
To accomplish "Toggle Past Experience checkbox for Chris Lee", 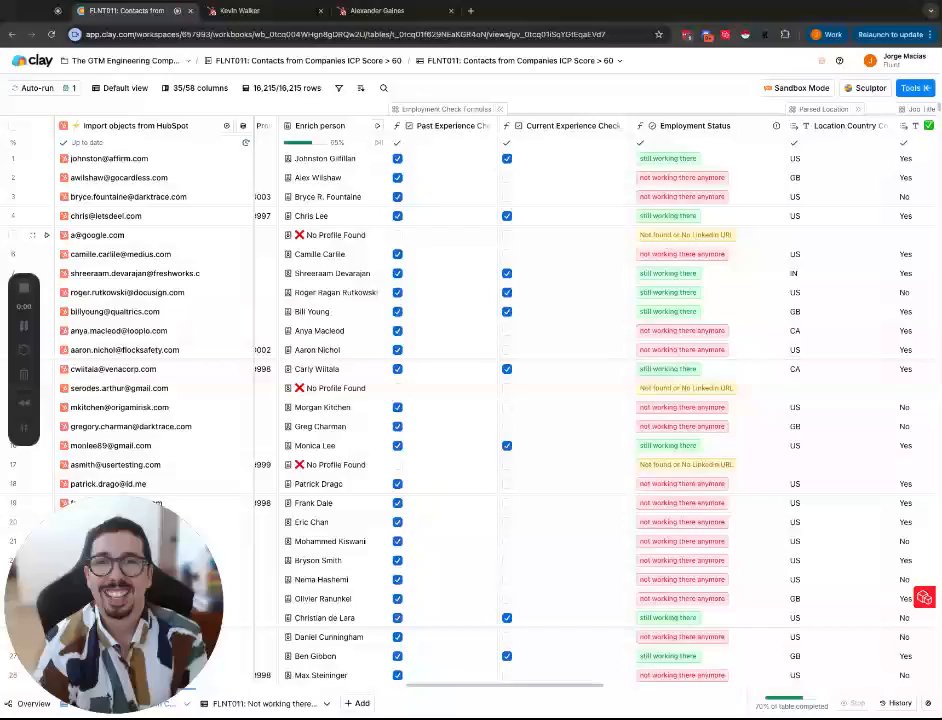I will [397, 216].
